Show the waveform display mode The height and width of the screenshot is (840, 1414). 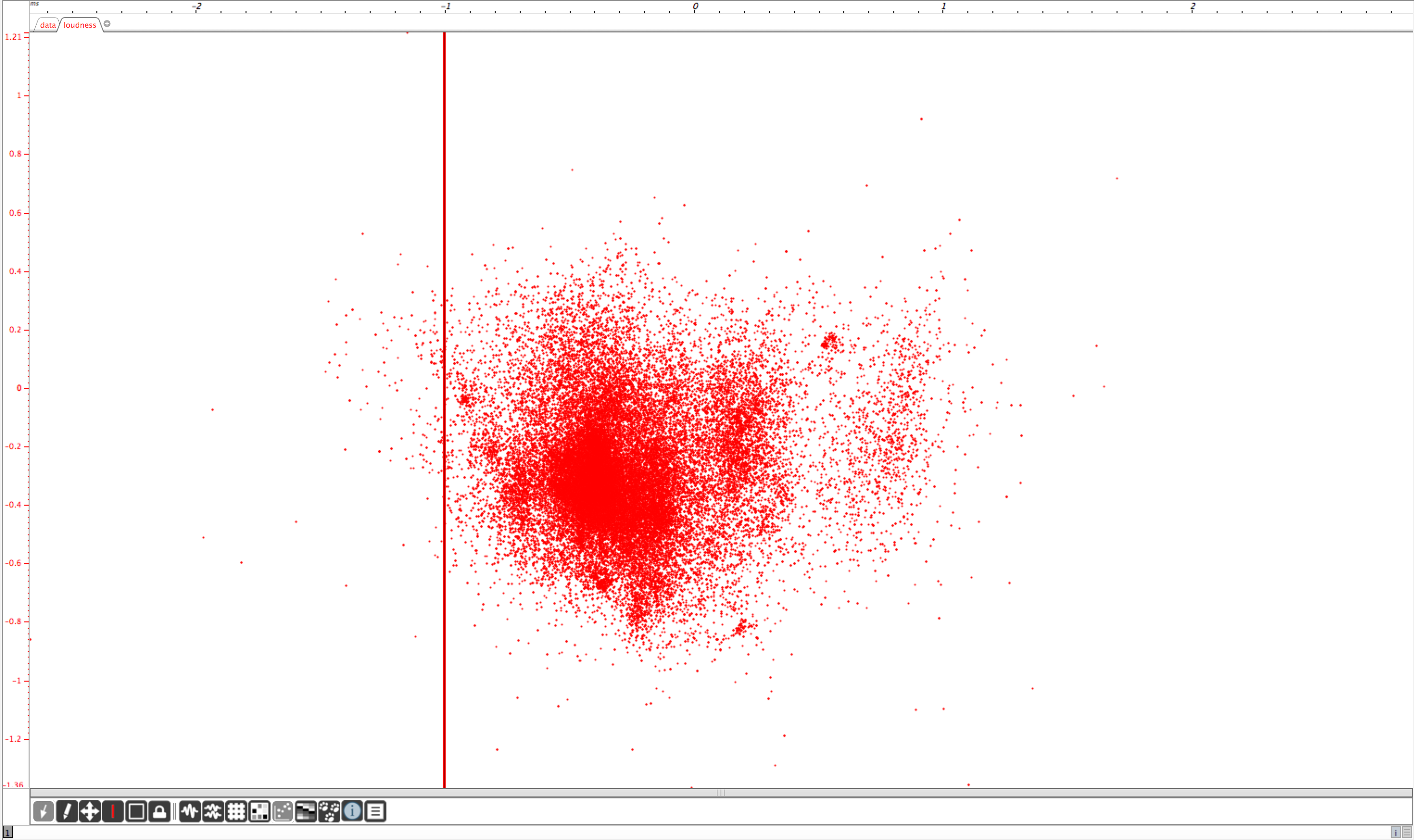(x=189, y=811)
